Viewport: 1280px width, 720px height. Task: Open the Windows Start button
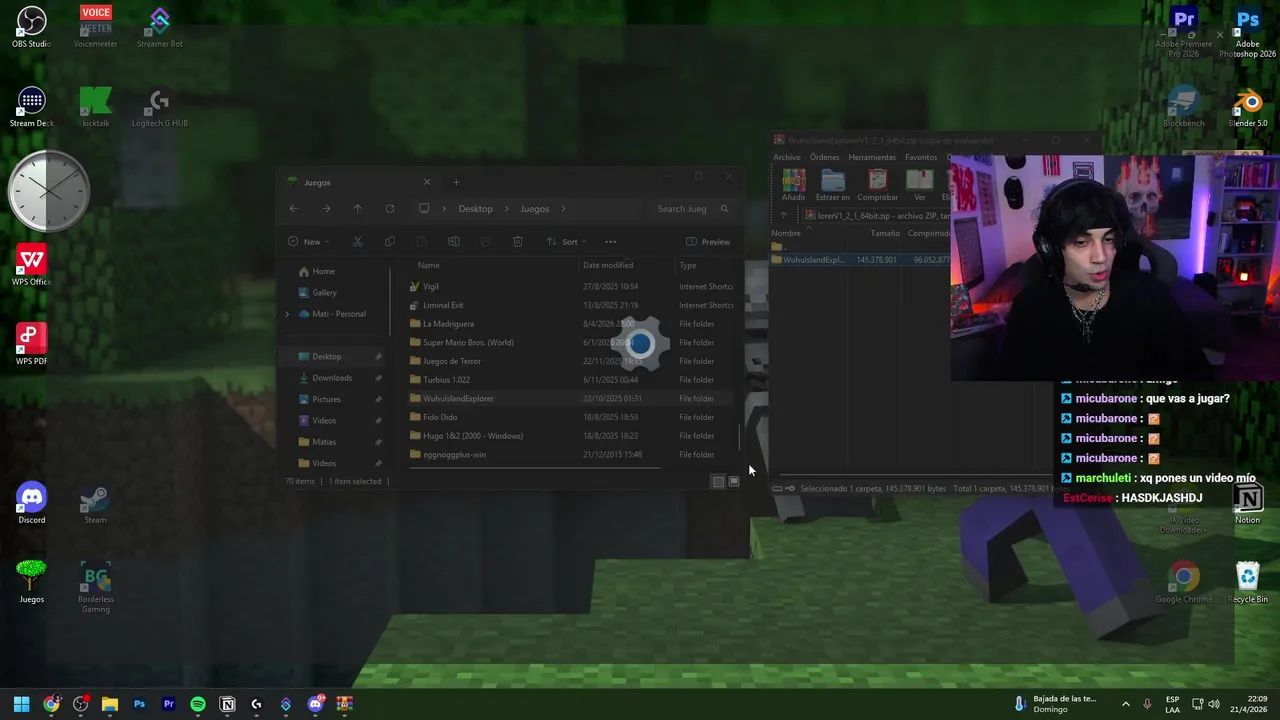[x=21, y=704]
